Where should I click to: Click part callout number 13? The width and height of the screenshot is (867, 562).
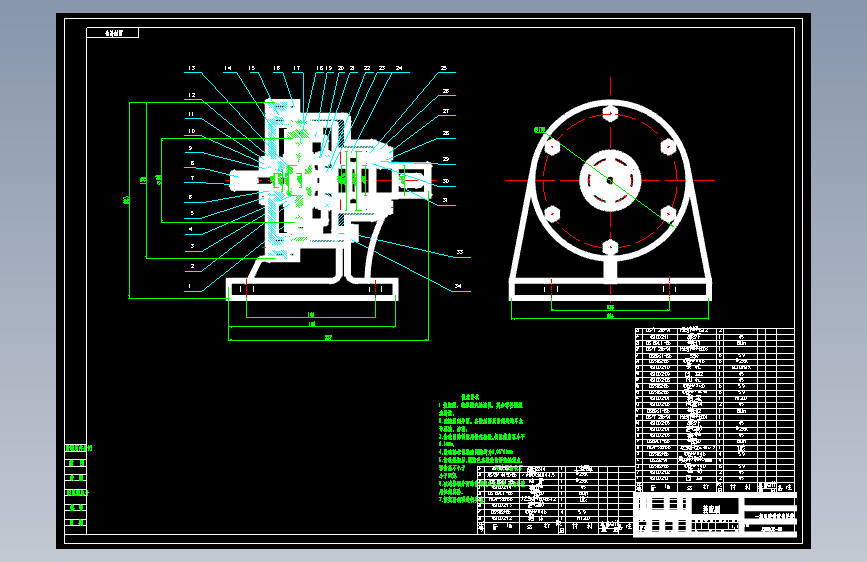(191, 68)
